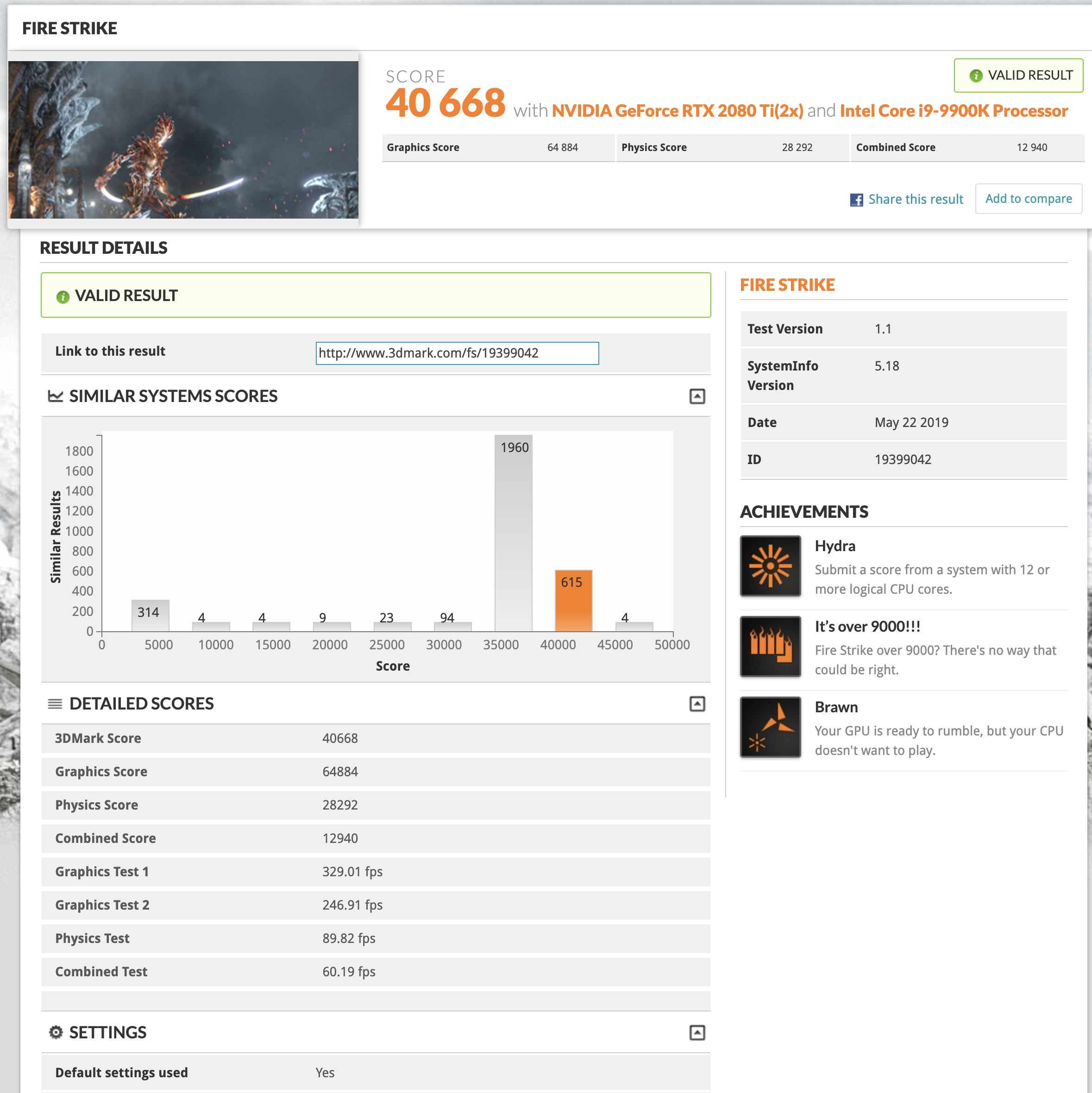Image resolution: width=1092 pixels, height=1093 pixels.
Task: Click the 3DMark Score 40668 row
Action: coord(376,738)
